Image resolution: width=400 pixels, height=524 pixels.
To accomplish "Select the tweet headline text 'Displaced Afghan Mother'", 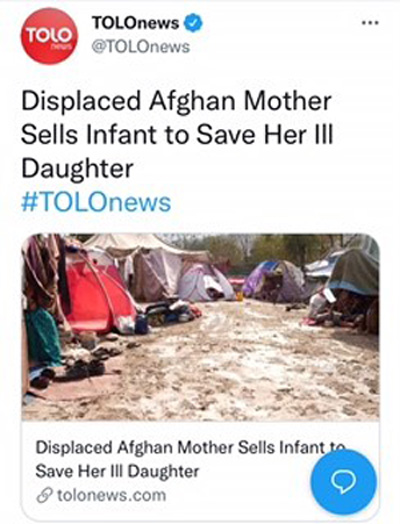I will tap(176, 101).
